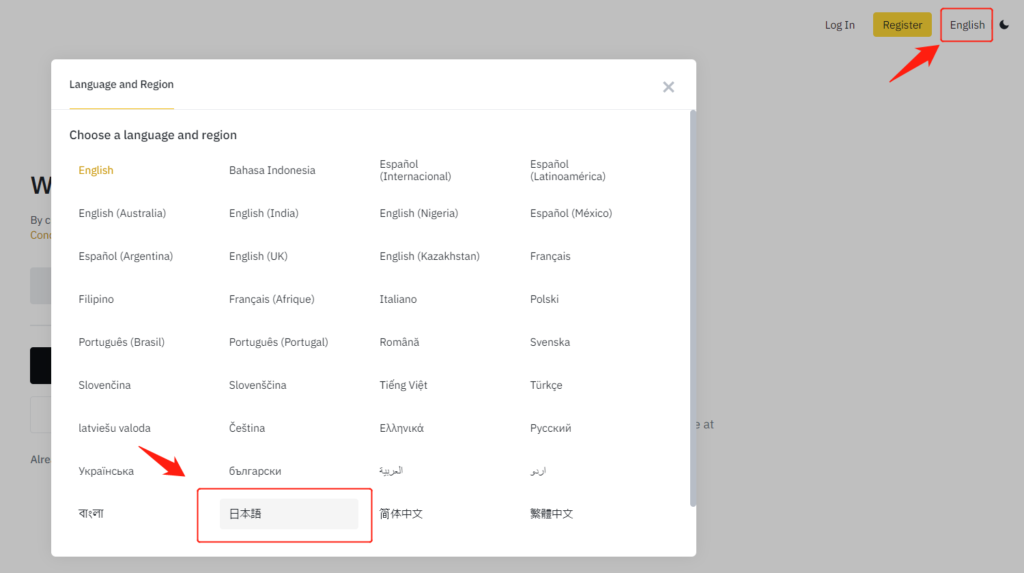Select Slovenščina language

click(257, 385)
